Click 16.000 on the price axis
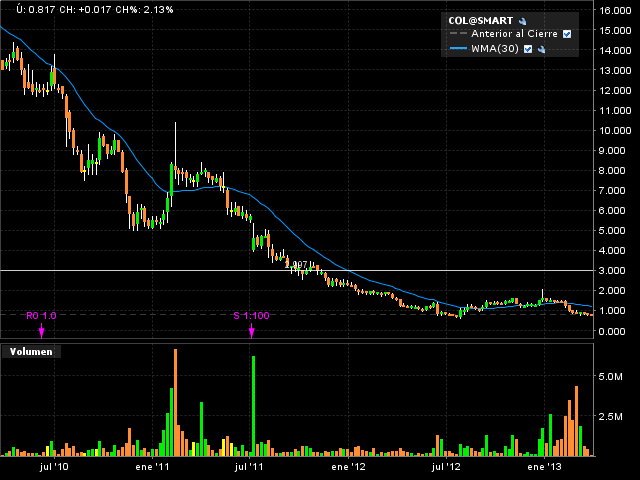The height and width of the screenshot is (480, 640). click(615, 11)
